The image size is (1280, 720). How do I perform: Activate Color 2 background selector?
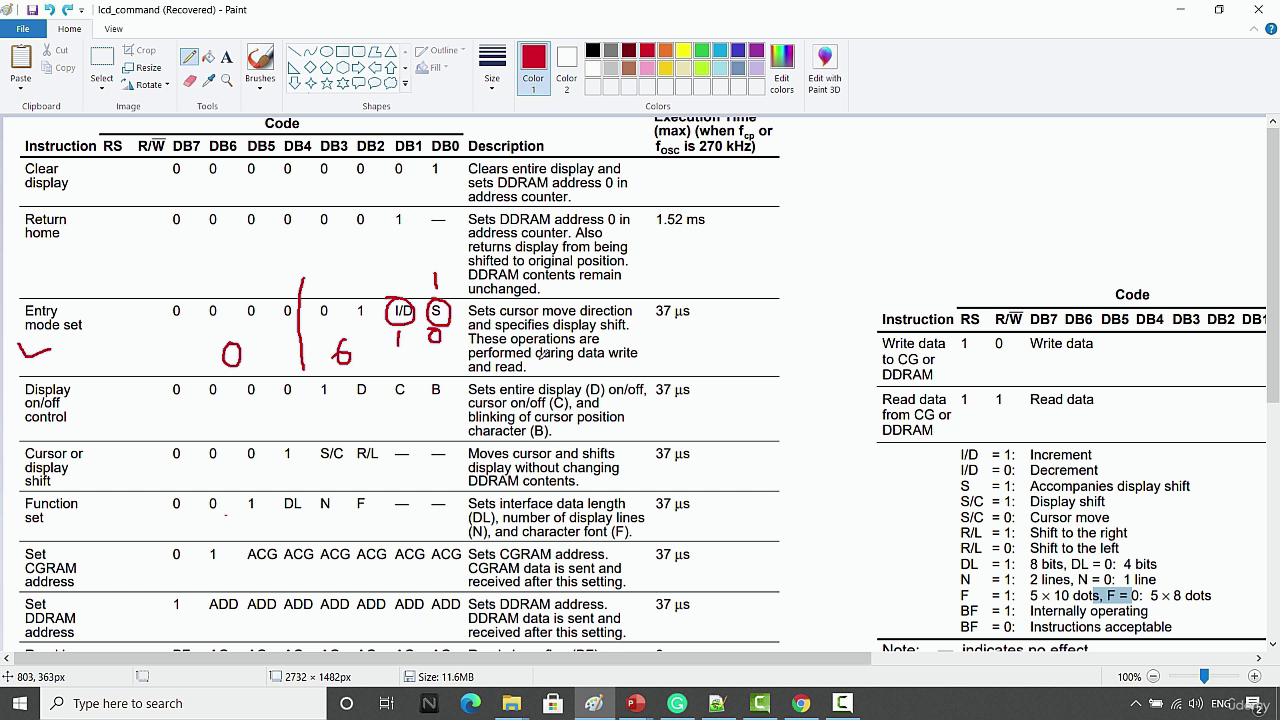(567, 70)
